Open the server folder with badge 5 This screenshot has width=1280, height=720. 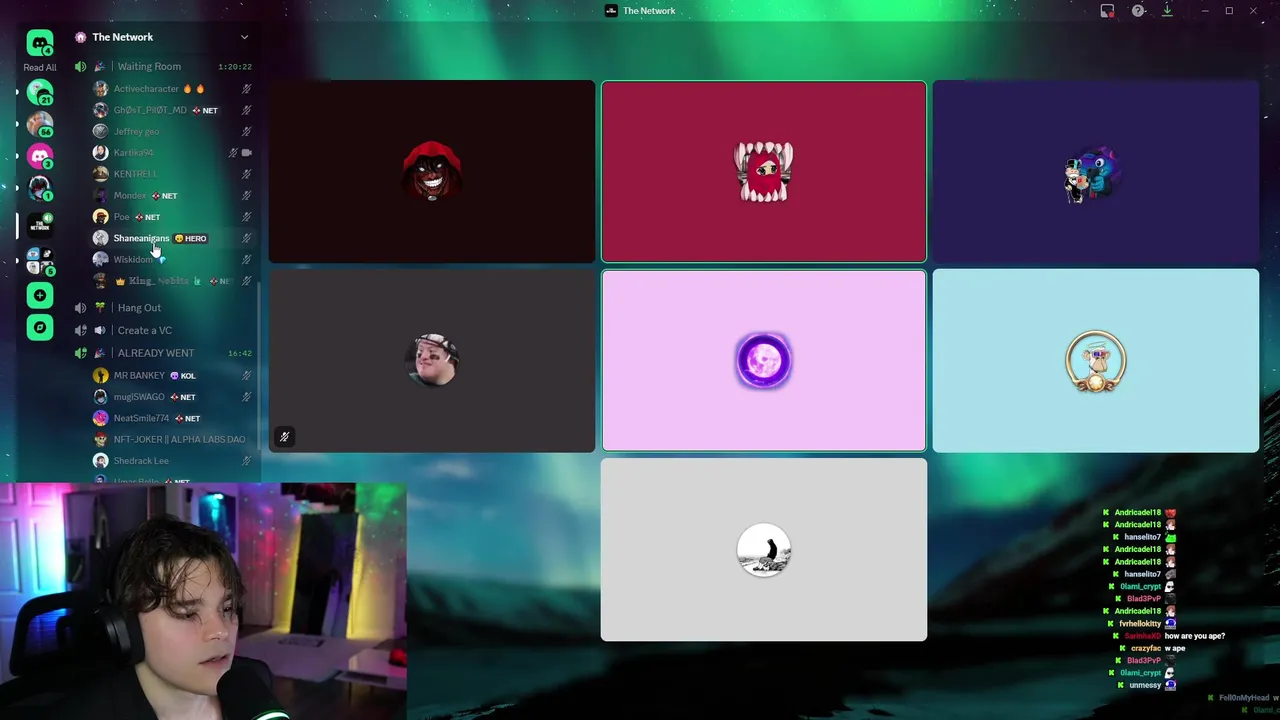click(40, 261)
